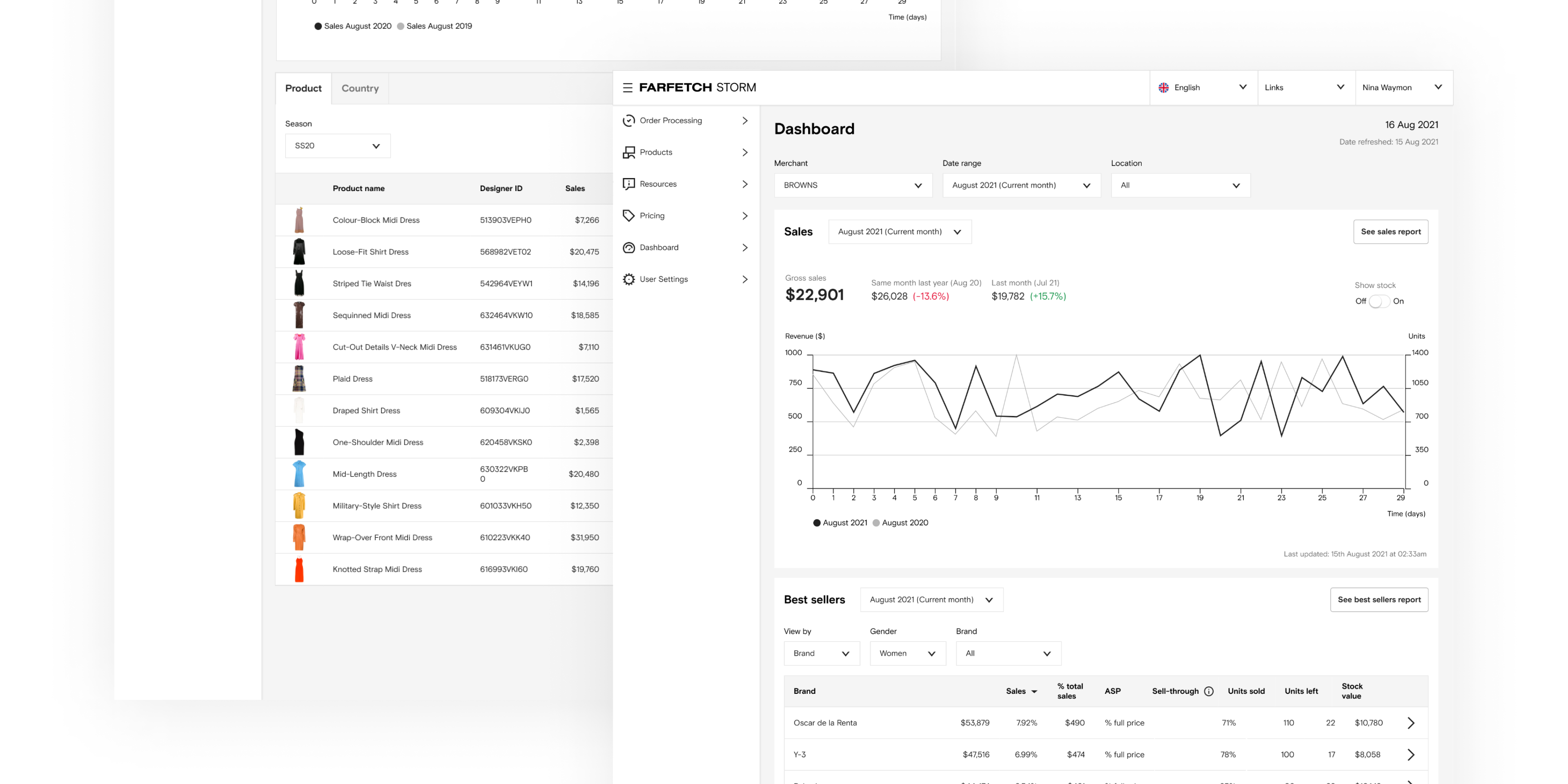Click See best sellers report button
1568x784 pixels.
(x=1379, y=599)
